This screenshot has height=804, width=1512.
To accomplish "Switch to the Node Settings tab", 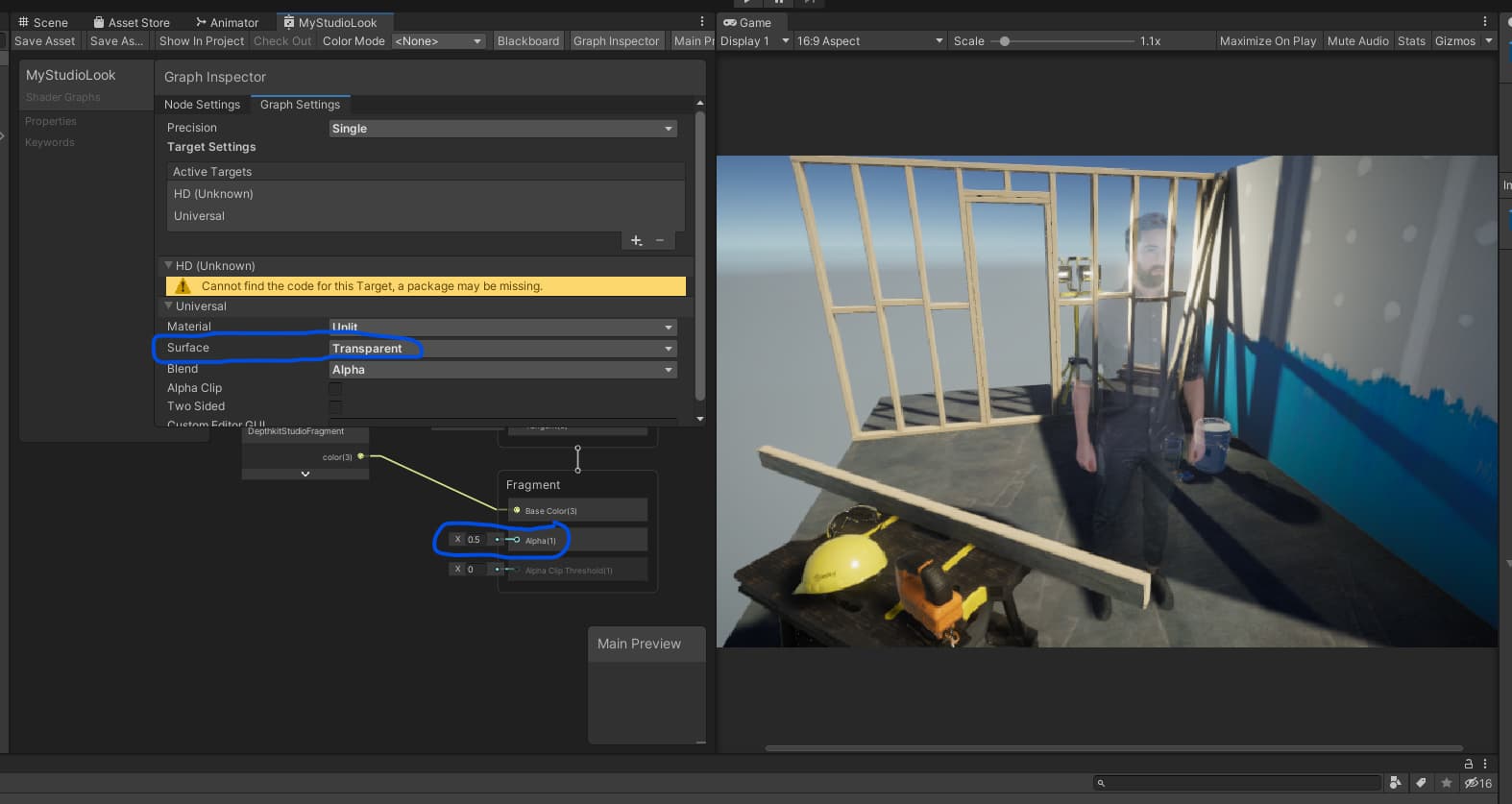I will point(202,105).
